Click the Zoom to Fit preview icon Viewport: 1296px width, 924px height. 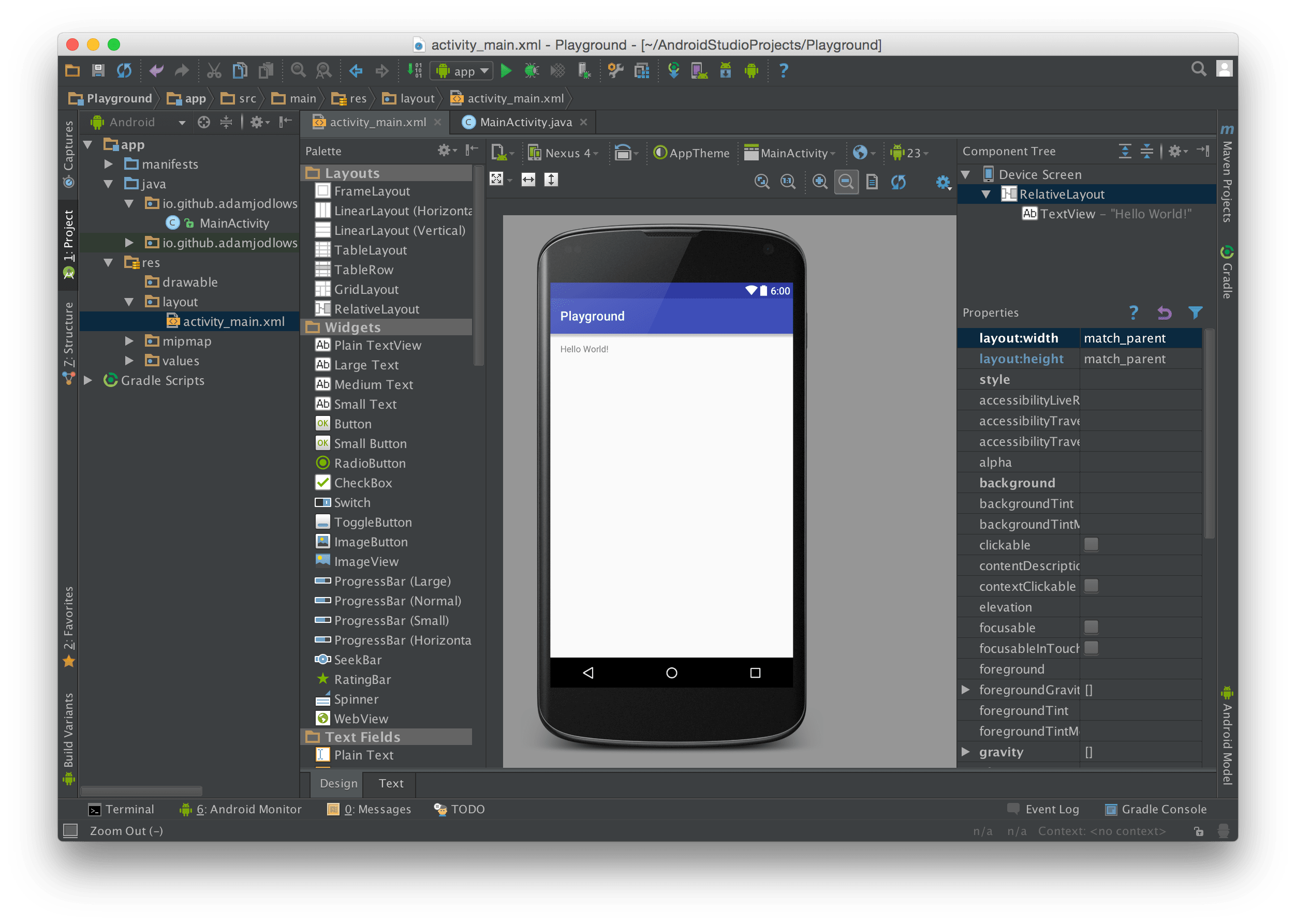coord(761,182)
